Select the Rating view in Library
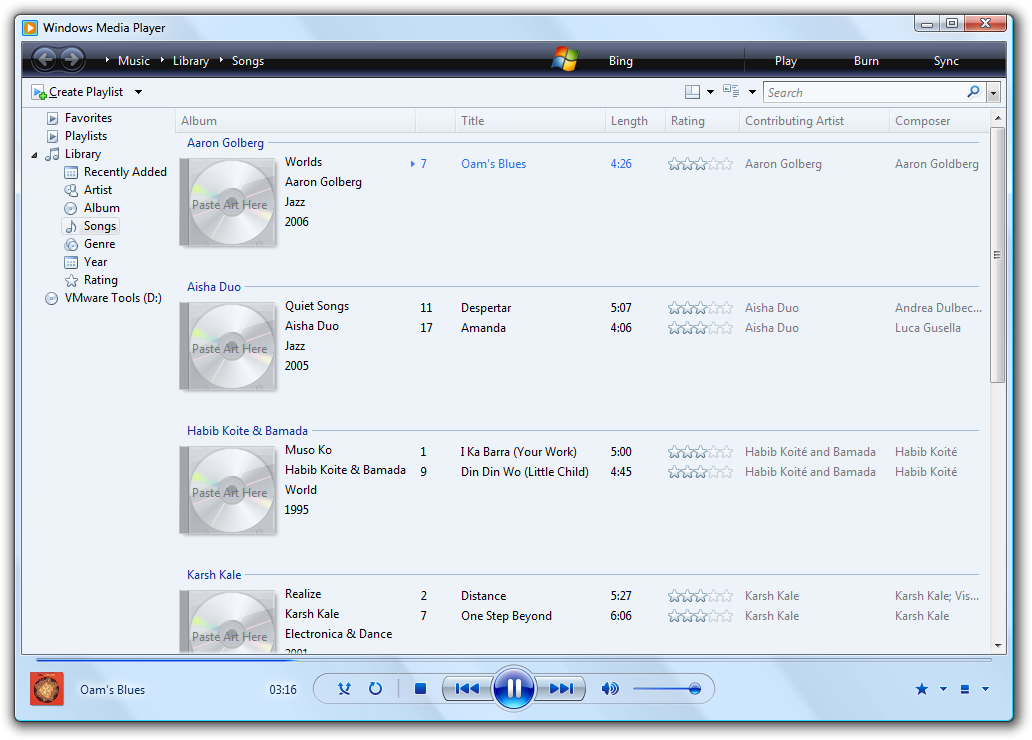Image resolution: width=1032 pixels, height=740 pixels. 101,280
